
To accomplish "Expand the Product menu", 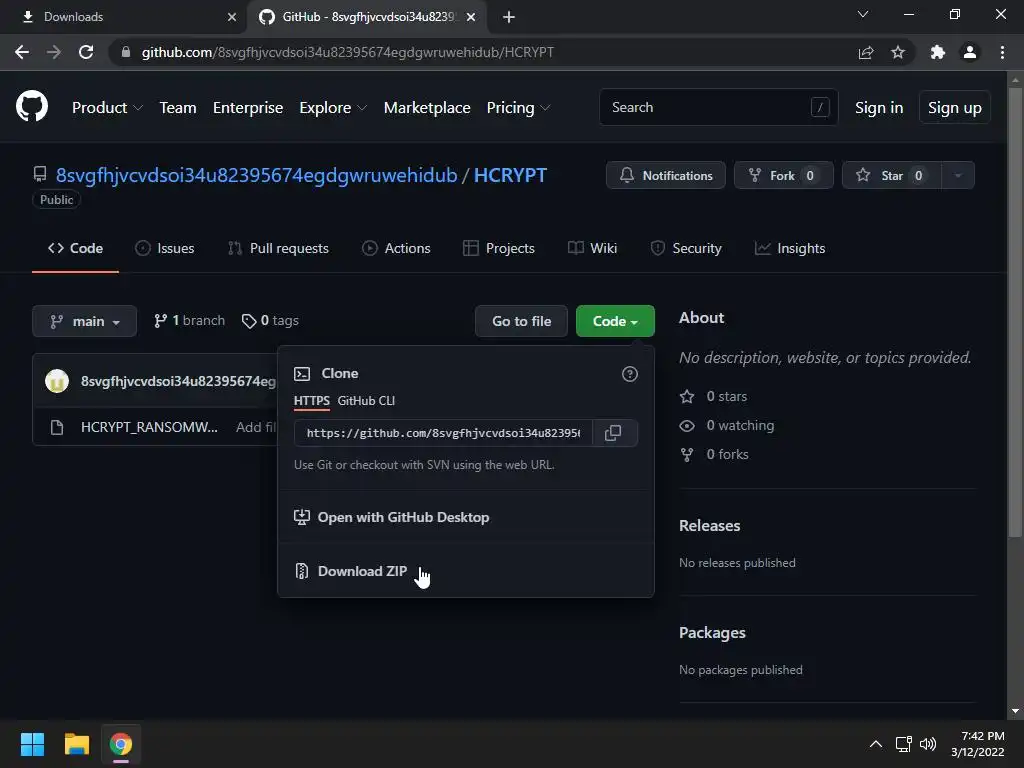I will [x=107, y=108].
